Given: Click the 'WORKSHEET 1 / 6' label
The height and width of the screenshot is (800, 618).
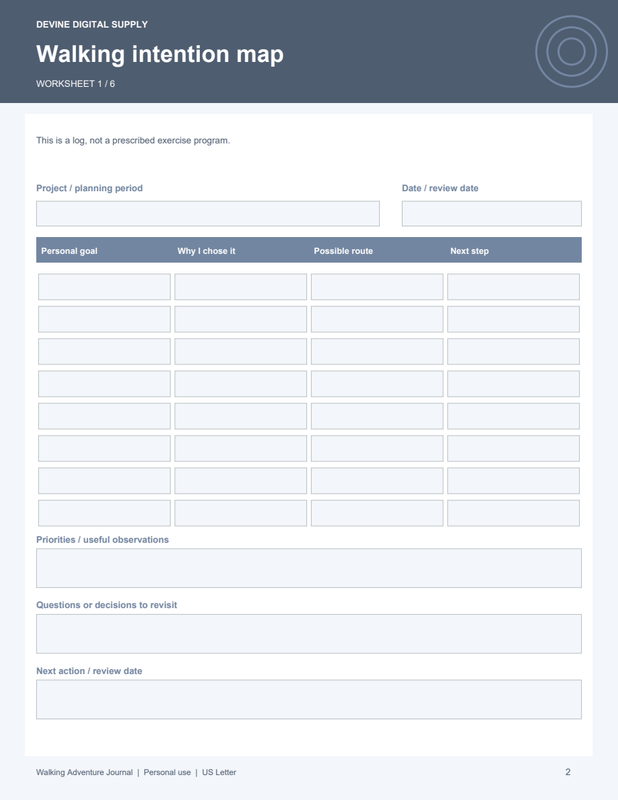Looking at the screenshot, I should pyautogui.click(x=76, y=84).
